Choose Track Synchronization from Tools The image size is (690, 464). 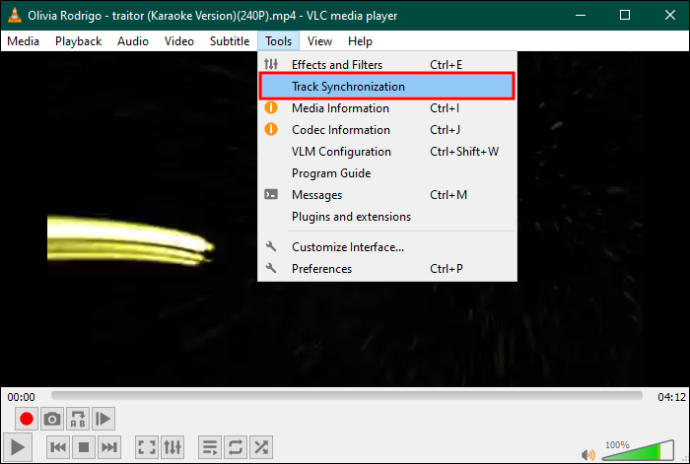click(387, 86)
